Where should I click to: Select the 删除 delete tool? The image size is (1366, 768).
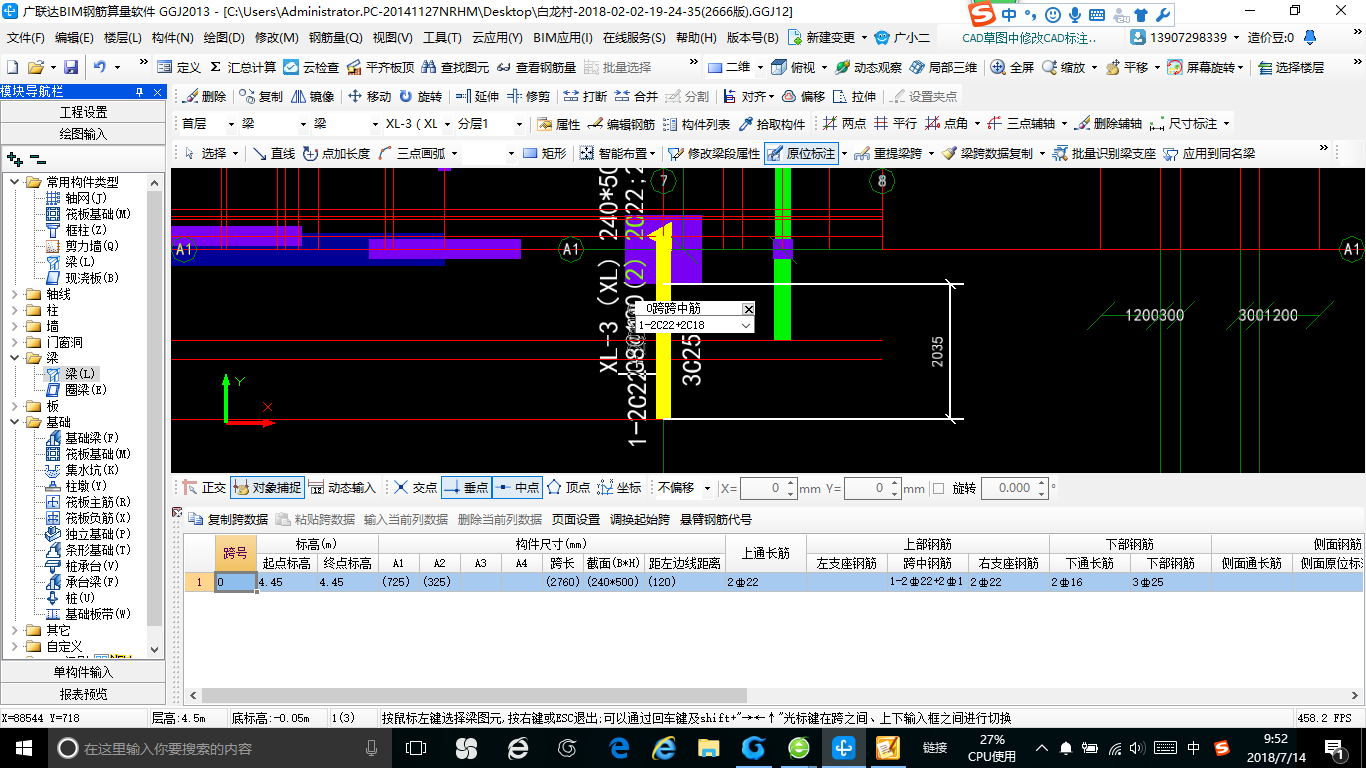tap(205, 97)
